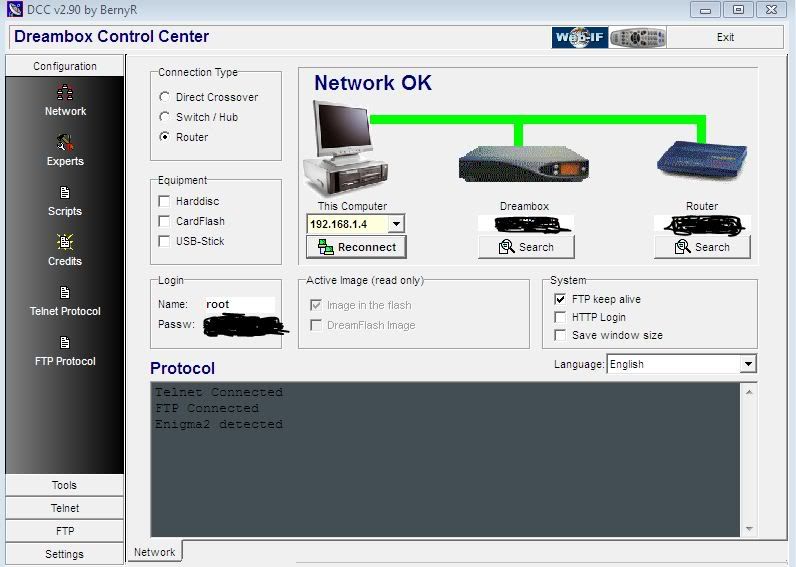Viewport: 796px width, 567px height.
Task: Click the Dreambox receiver image
Action: point(523,164)
